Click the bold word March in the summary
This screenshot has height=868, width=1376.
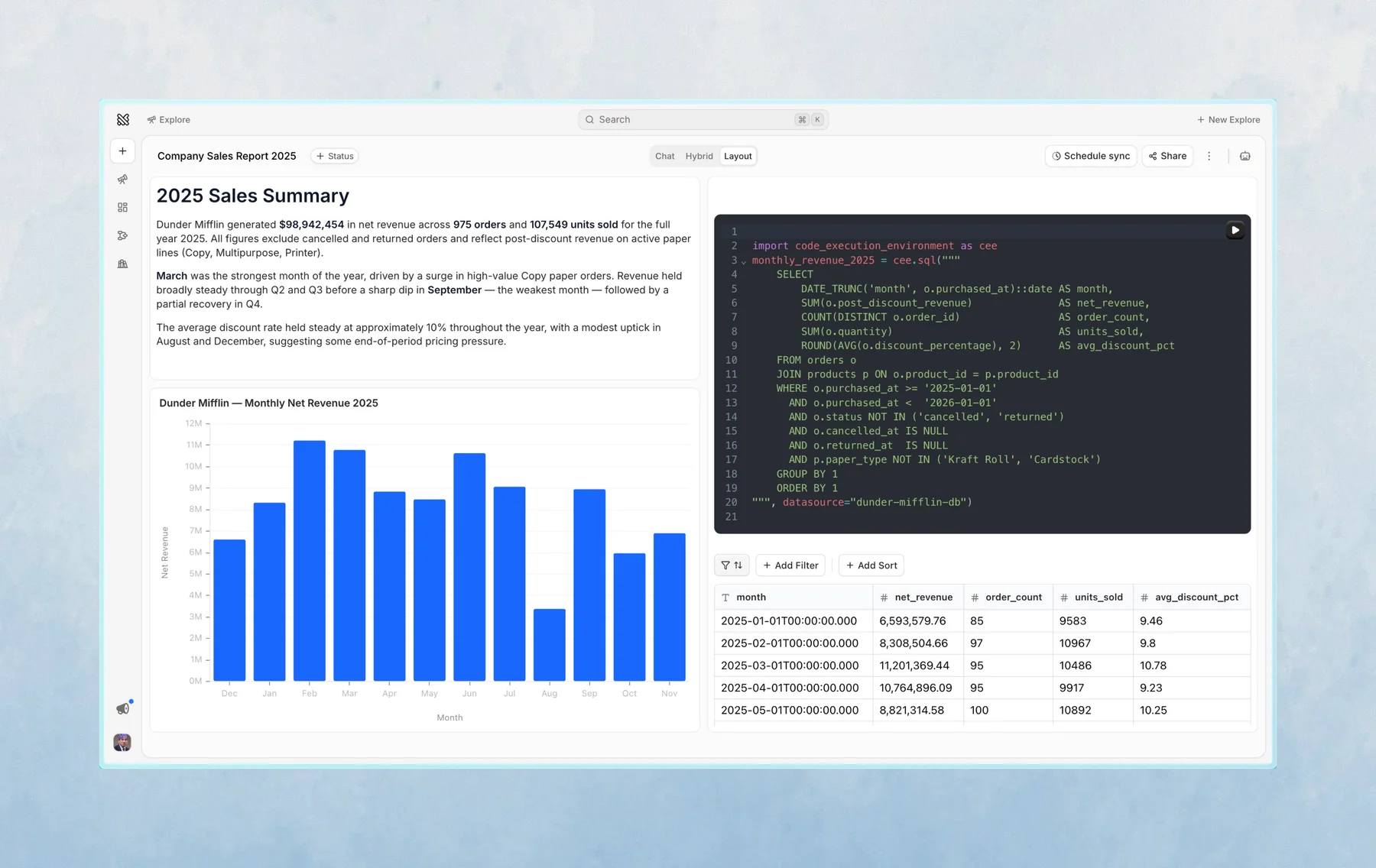coord(172,276)
